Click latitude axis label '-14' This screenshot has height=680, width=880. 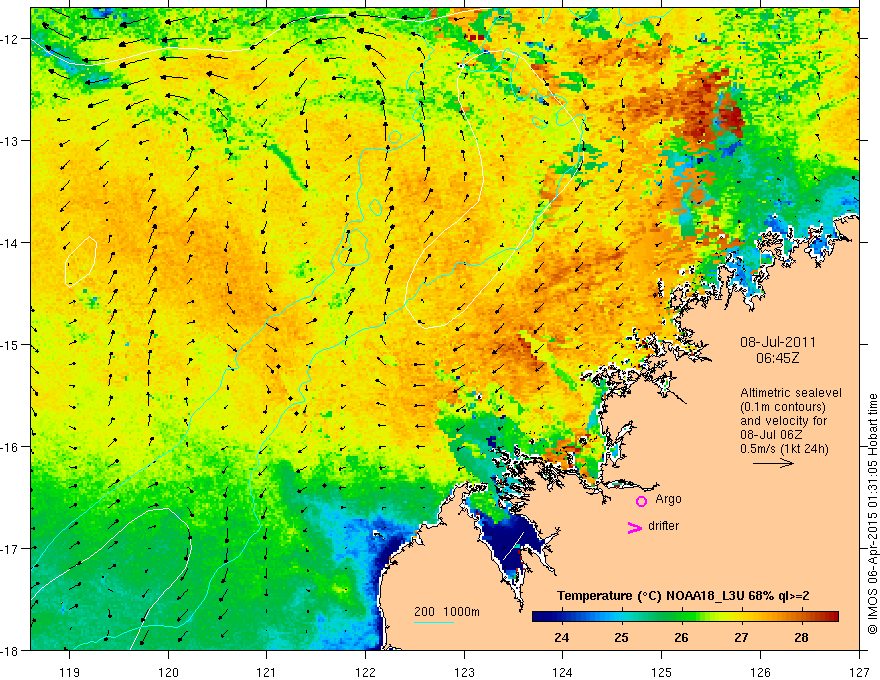coord(11,242)
